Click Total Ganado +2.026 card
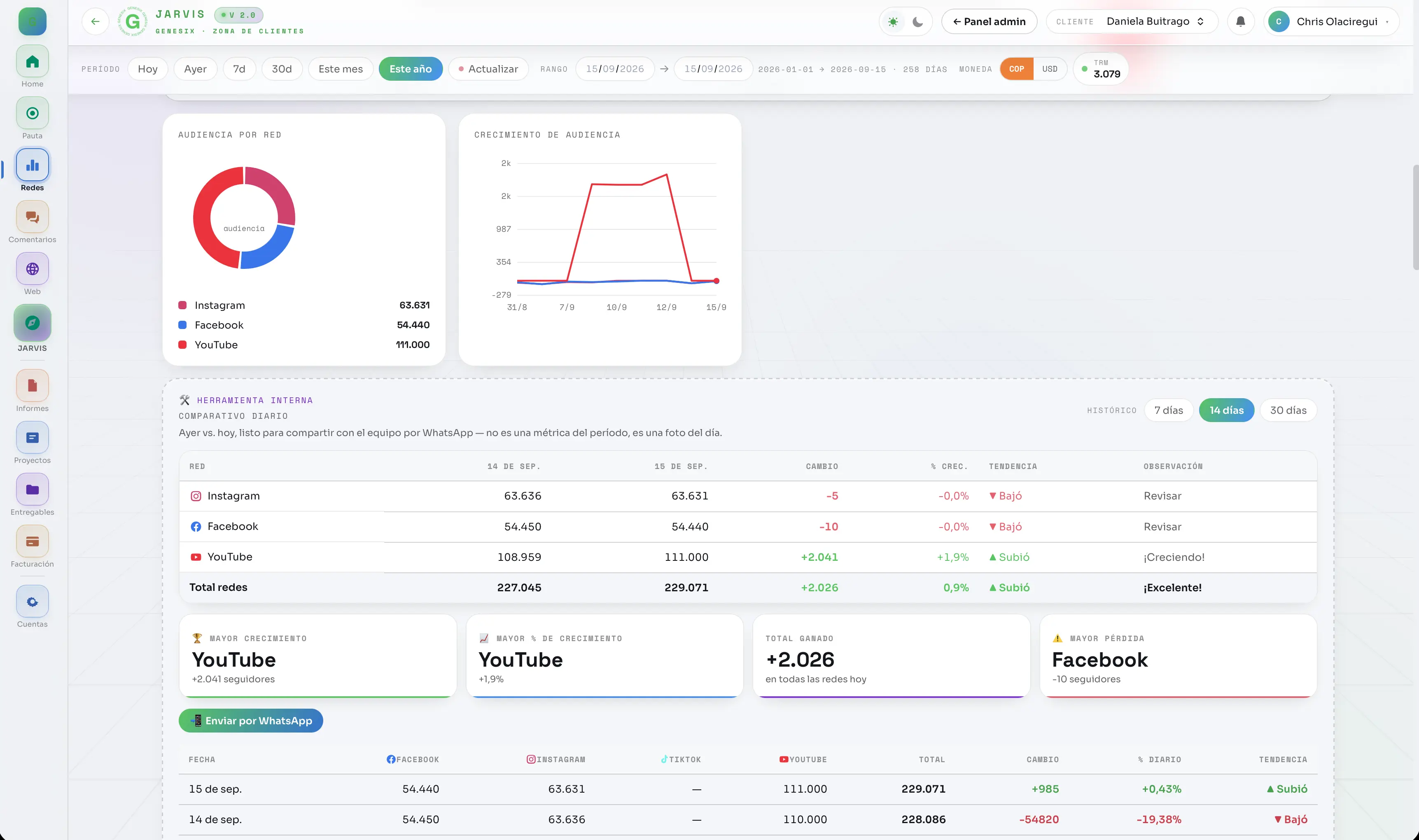 click(x=891, y=657)
